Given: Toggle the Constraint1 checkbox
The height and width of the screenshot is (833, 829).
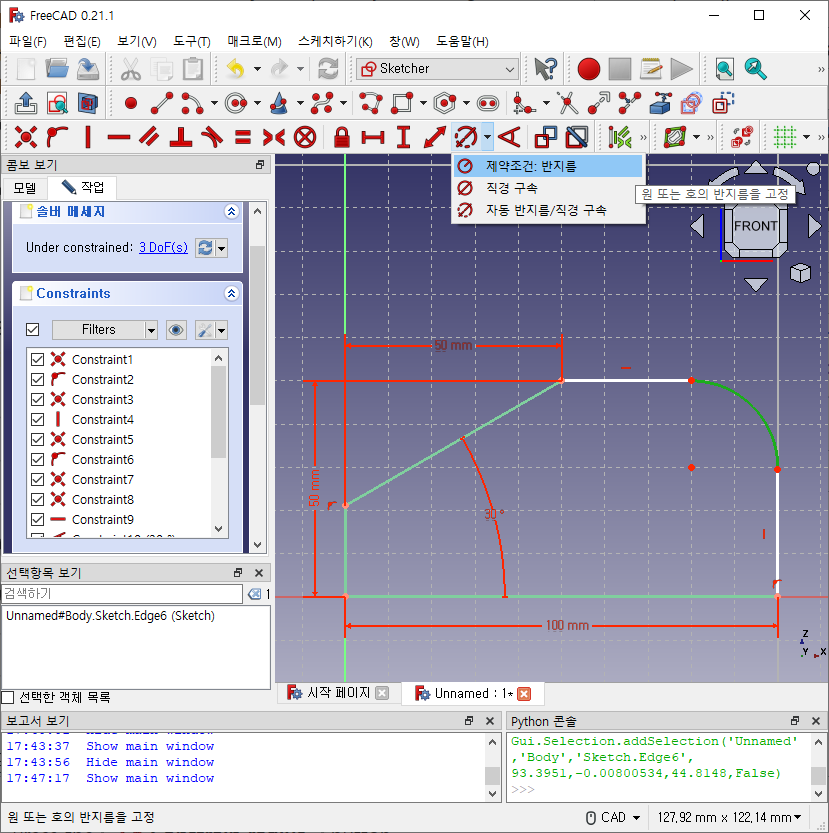Looking at the screenshot, I should pos(37,360).
